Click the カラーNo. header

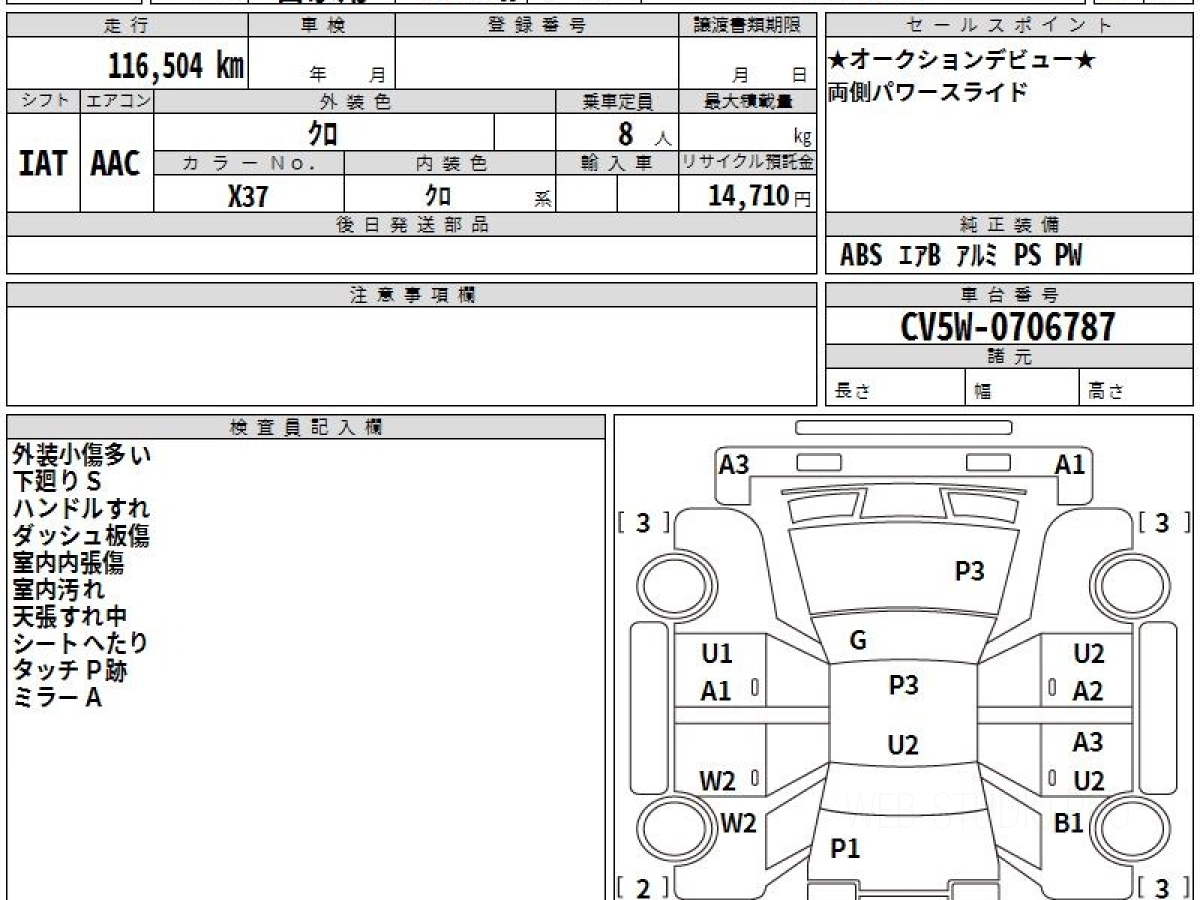(249, 163)
